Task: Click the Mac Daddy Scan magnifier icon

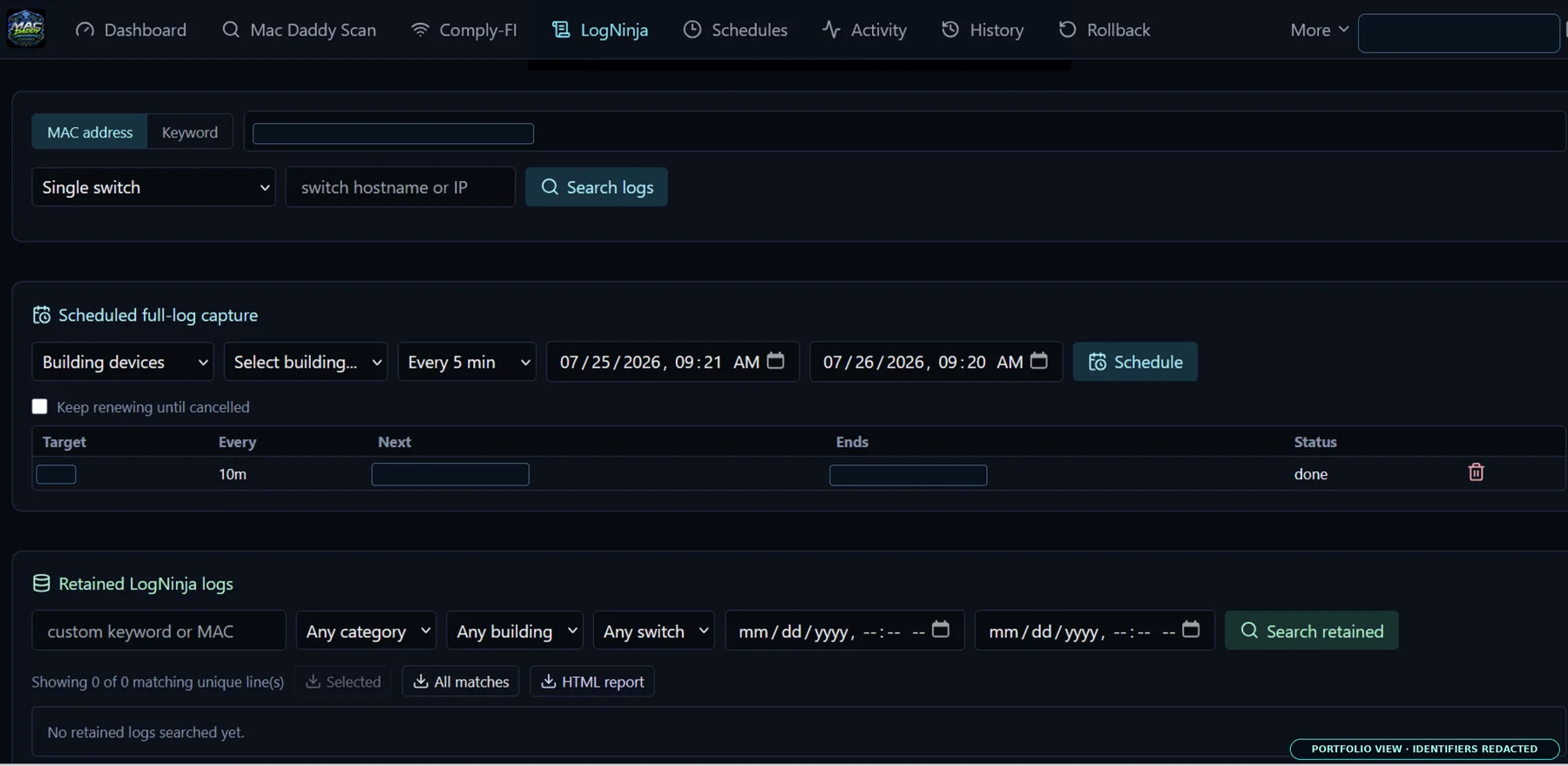Action: tap(231, 30)
